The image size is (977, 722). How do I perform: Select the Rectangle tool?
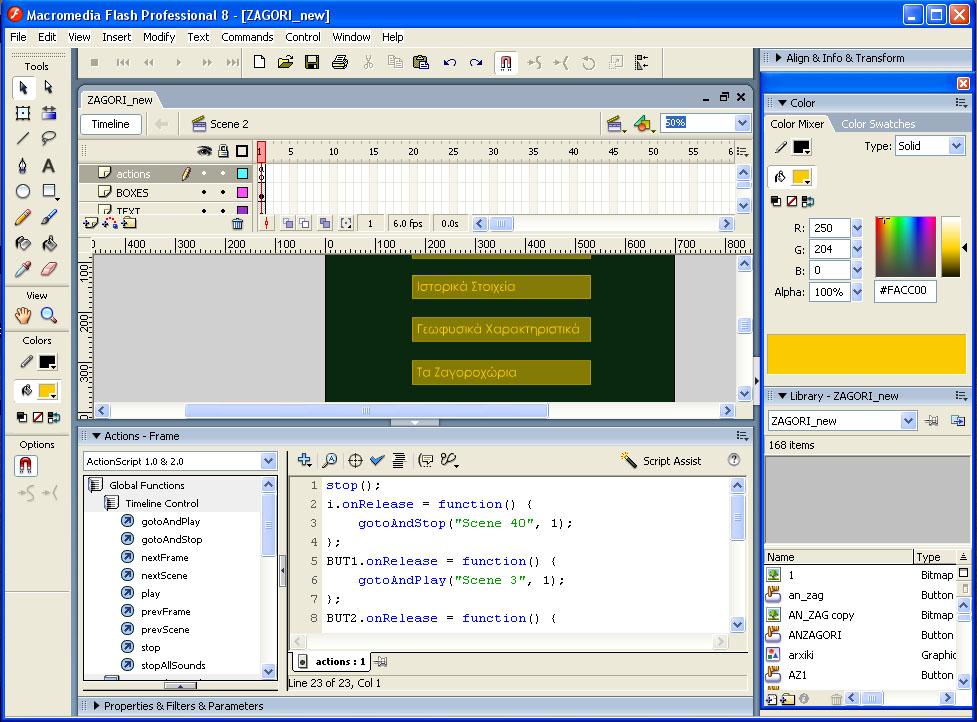pos(49,191)
